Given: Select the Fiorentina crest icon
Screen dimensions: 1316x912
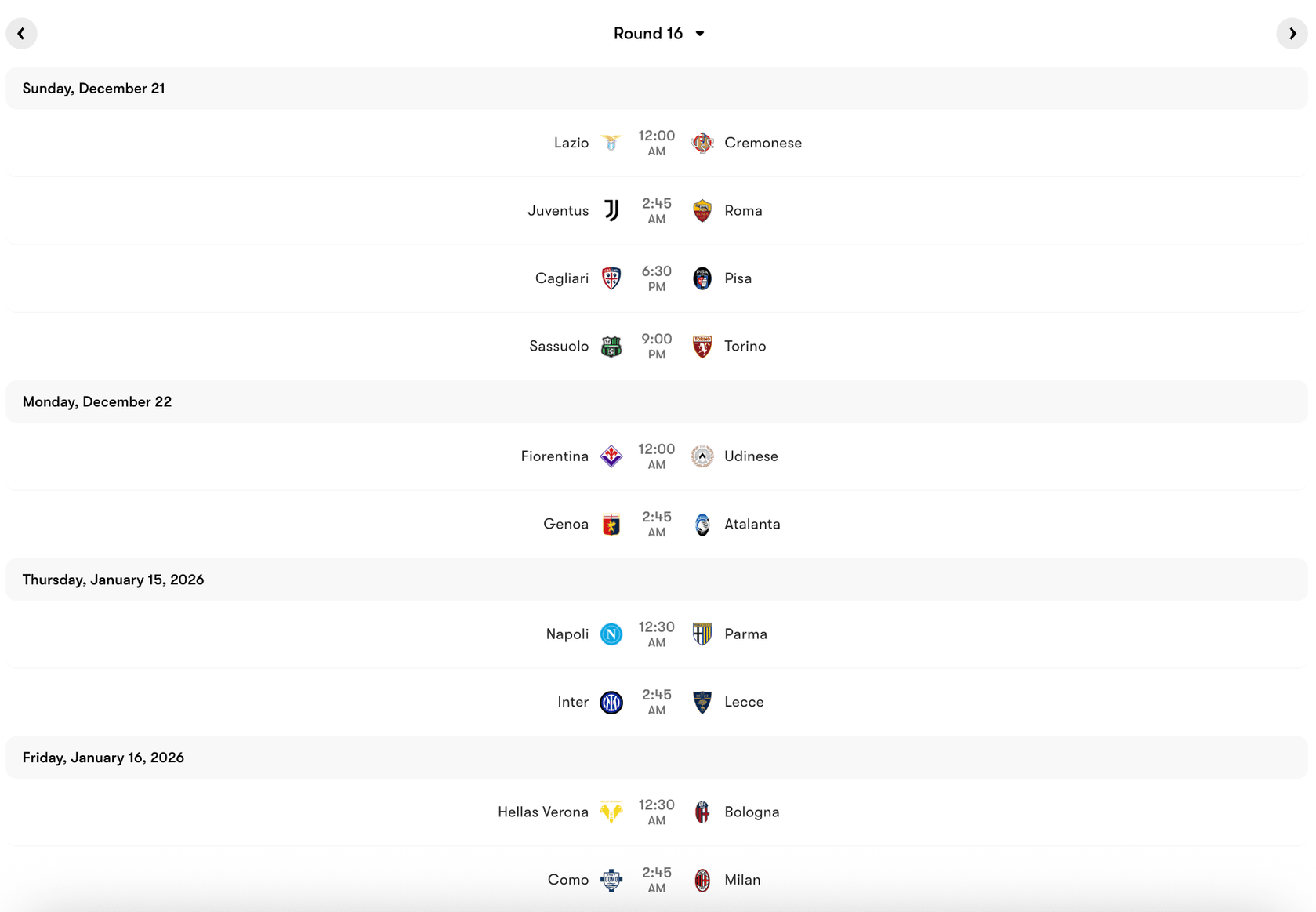Looking at the screenshot, I should (611, 456).
